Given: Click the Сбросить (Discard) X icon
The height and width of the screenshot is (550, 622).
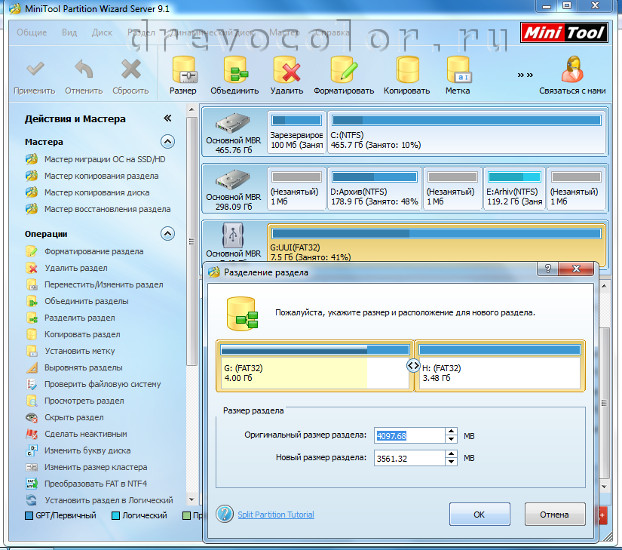Looking at the screenshot, I should [x=131, y=70].
